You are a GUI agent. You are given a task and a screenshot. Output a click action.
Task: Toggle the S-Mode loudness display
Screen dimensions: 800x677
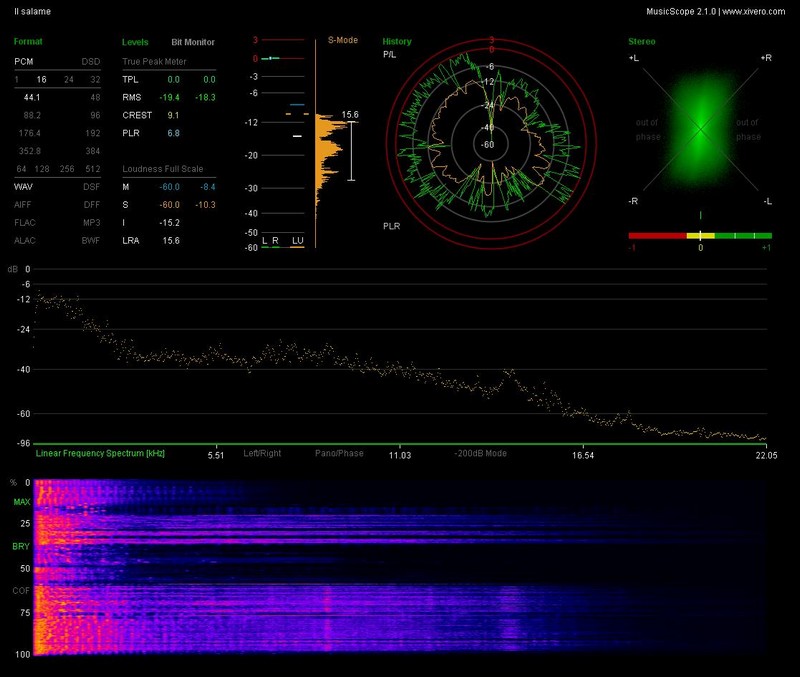342,40
